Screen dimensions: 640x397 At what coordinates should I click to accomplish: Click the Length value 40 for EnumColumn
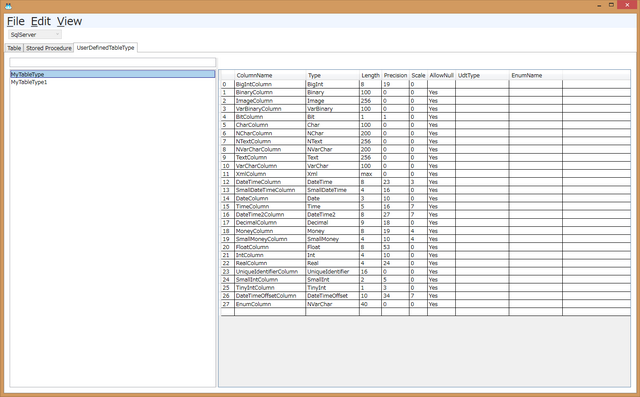pyautogui.click(x=370, y=304)
